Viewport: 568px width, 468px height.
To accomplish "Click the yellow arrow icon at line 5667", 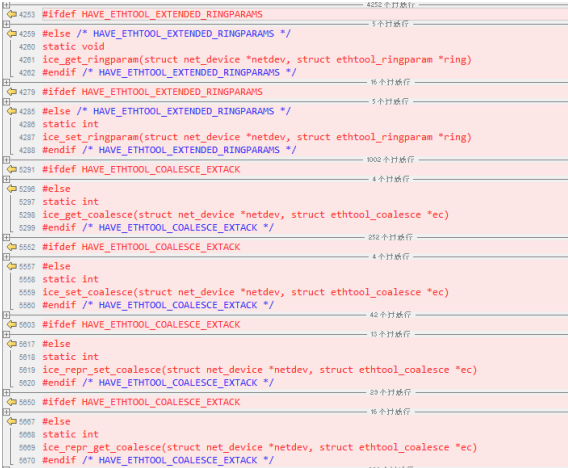I will point(12,421).
